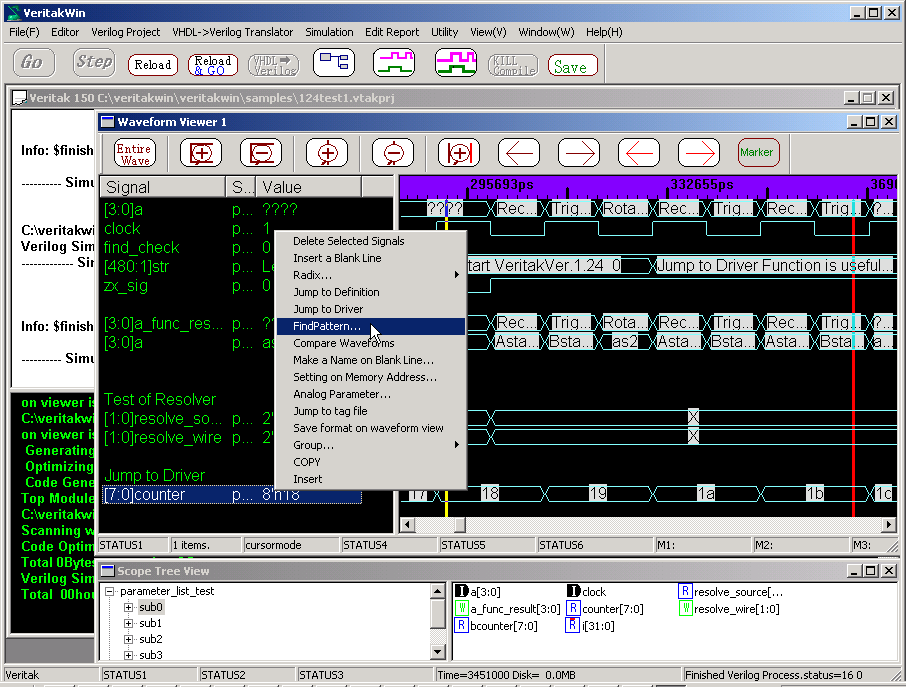The image size is (906, 687).
Task: Click i[31:0] in the scope signal list
Action: [x=598, y=626]
